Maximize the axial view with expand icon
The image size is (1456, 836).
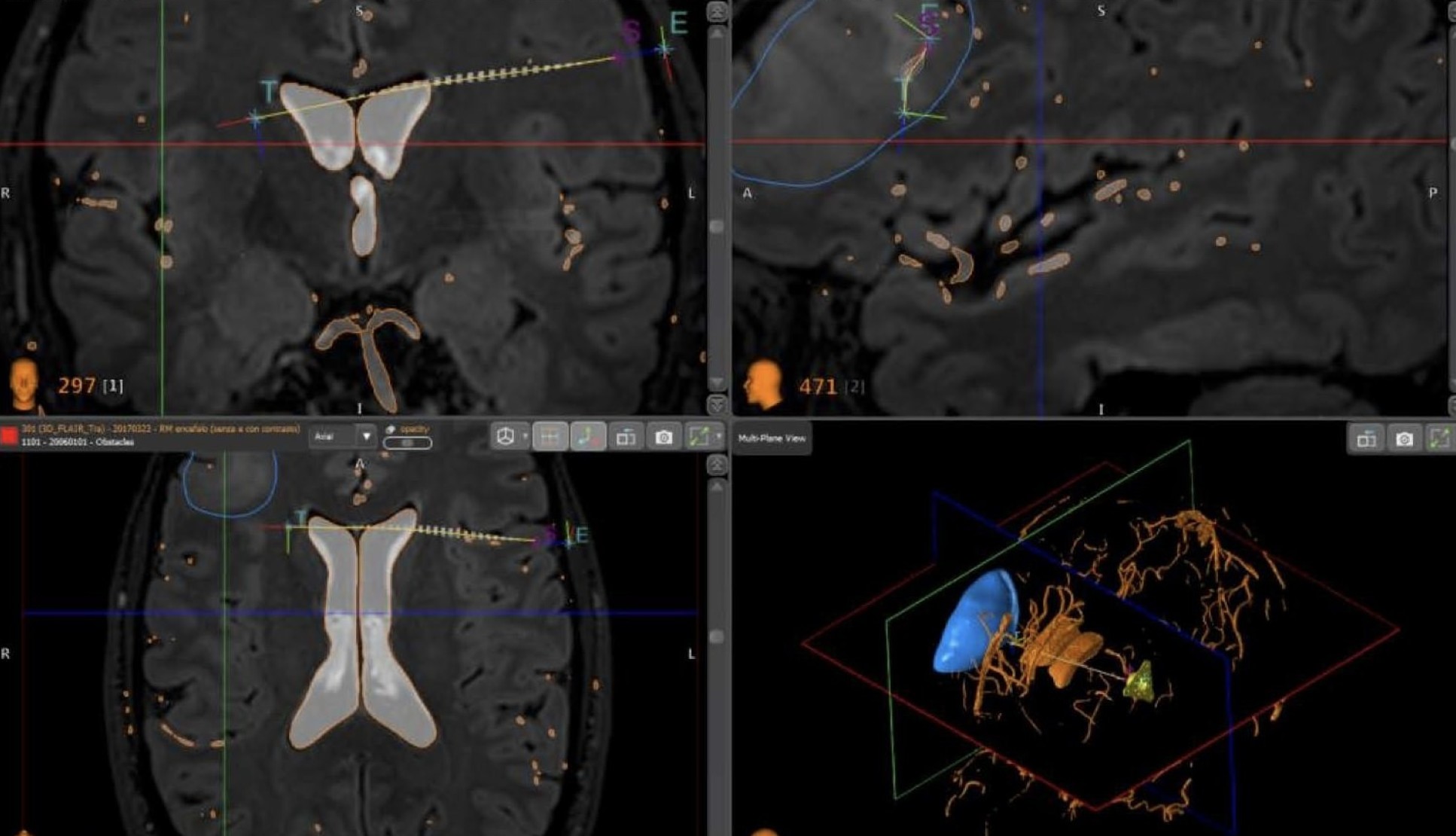tap(699, 437)
